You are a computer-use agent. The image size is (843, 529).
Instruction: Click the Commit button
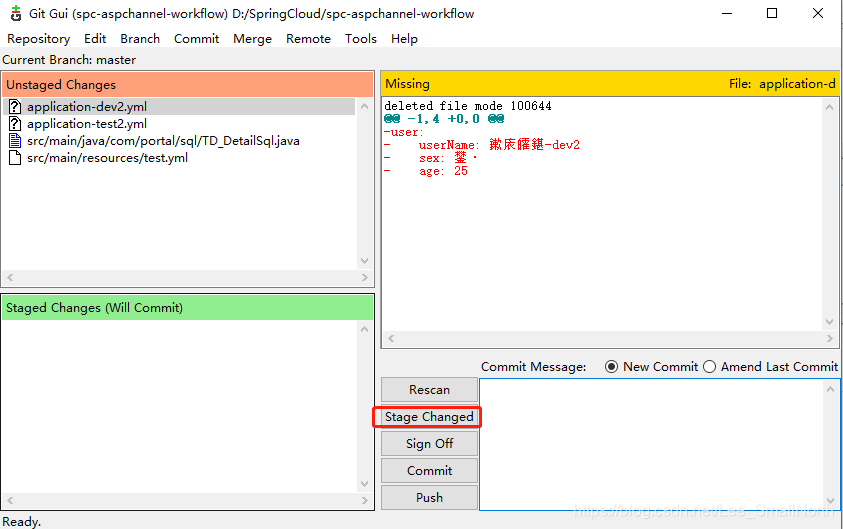pyautogui.click(x=430, y=470)
